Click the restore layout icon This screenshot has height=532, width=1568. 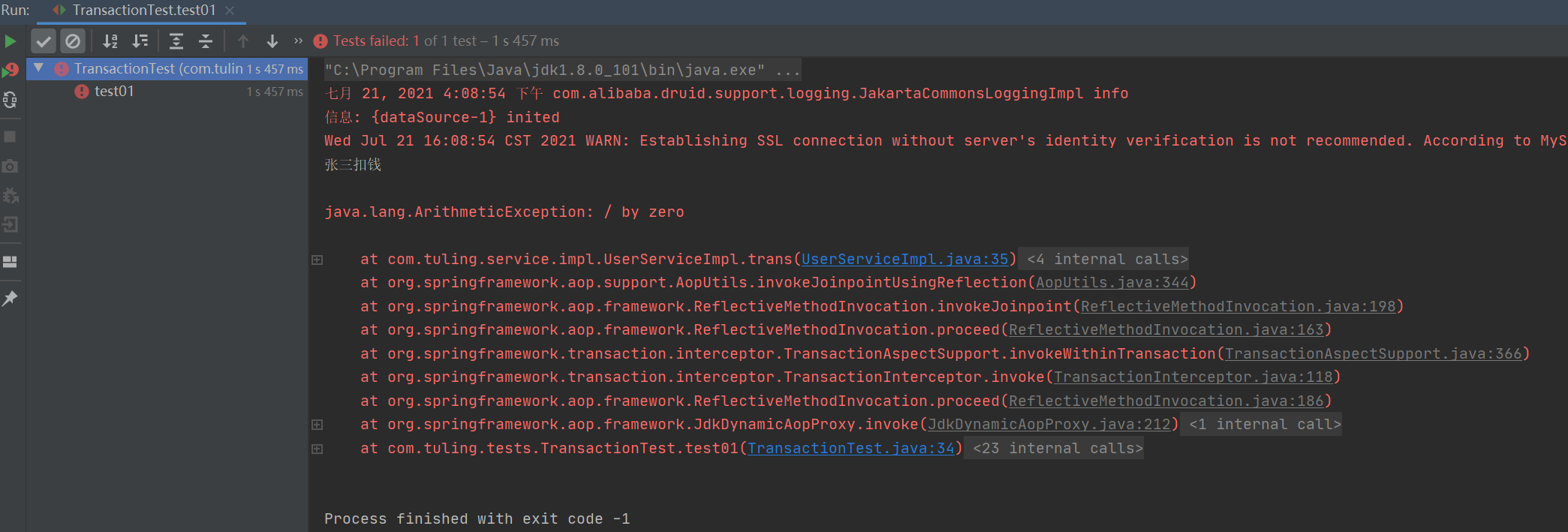pos(11,262)
